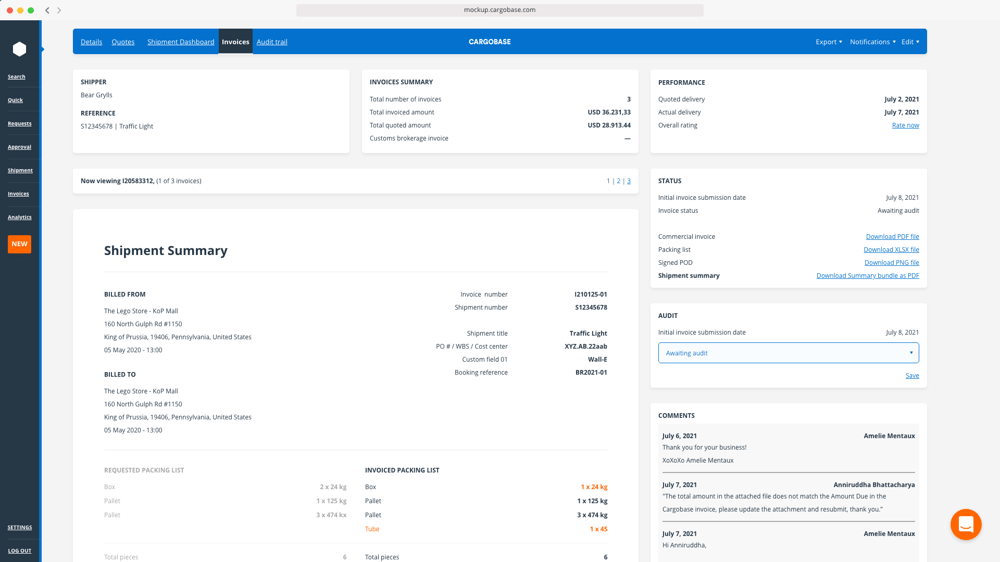The image size is (1000, 562).
Task: Click booking reference BR2021-01
Action: coord(591,373)
